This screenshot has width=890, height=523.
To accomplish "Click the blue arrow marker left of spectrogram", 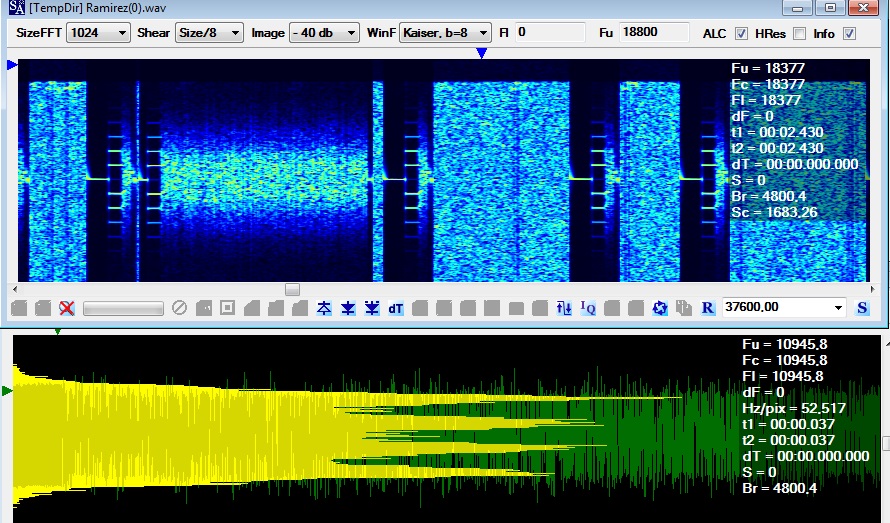I will [x=12, y=65].
